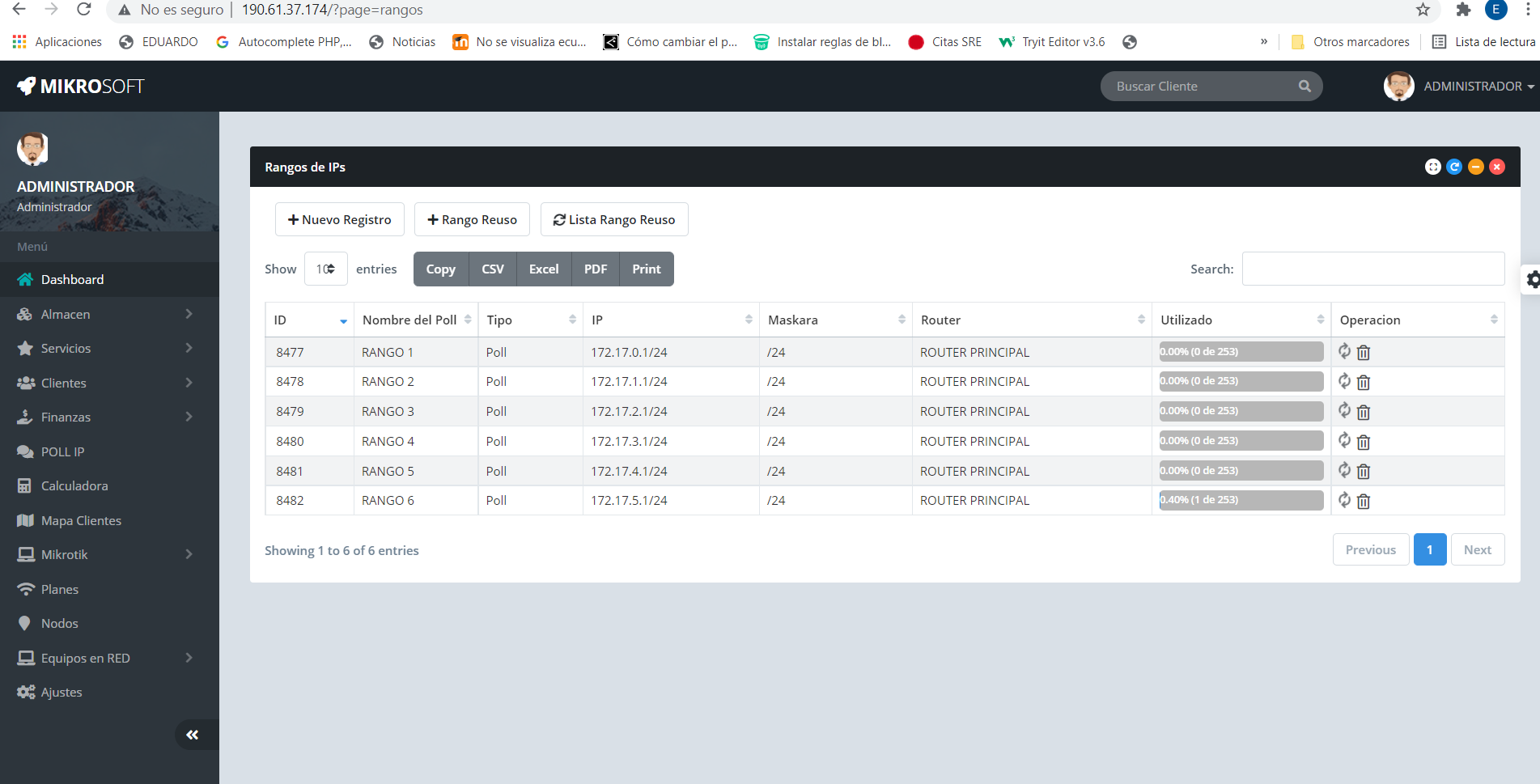Viewport: 1540px width, 784px height.
Task: Focus the table Search input field
Action: click(1373, 269)
